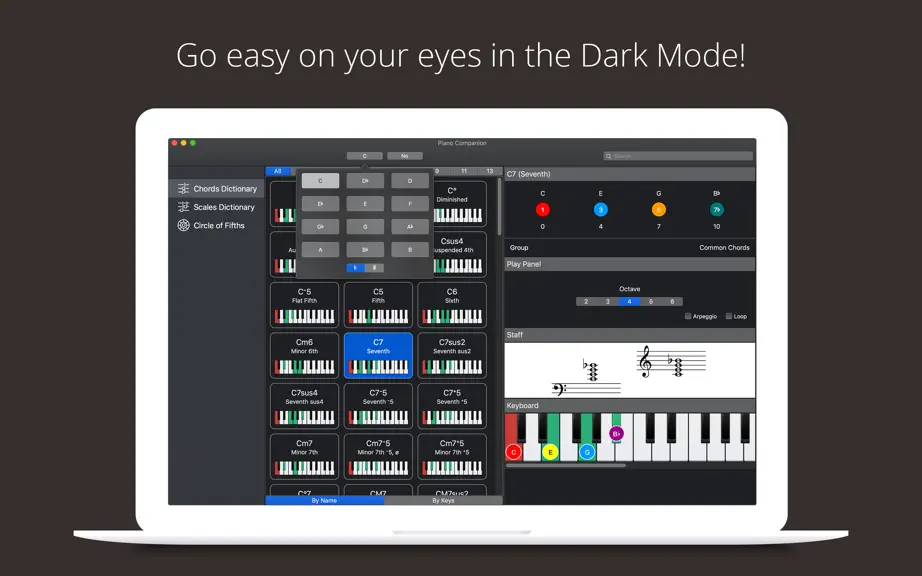The image size is (922, 576).
Task: Enable the Arpeggio checkbox
Action: click(687, 316)
